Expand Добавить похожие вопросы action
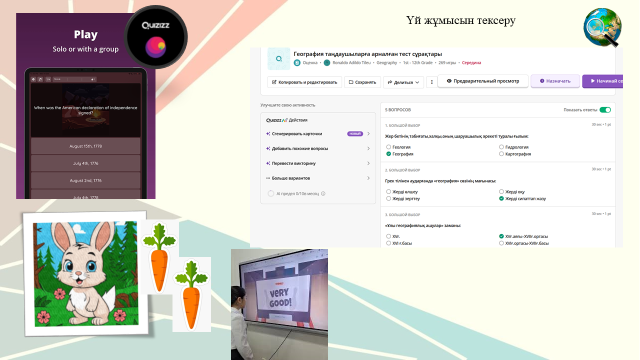The width and height of the screenshot is (640, 360). click(318, 149)
